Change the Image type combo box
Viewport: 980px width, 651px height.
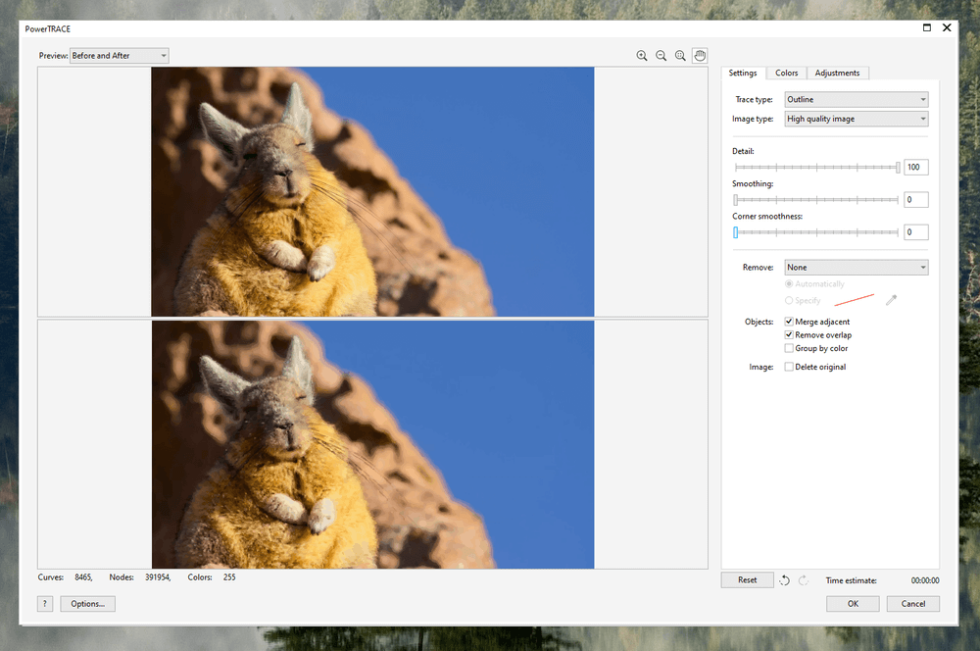tap(855, 118)
